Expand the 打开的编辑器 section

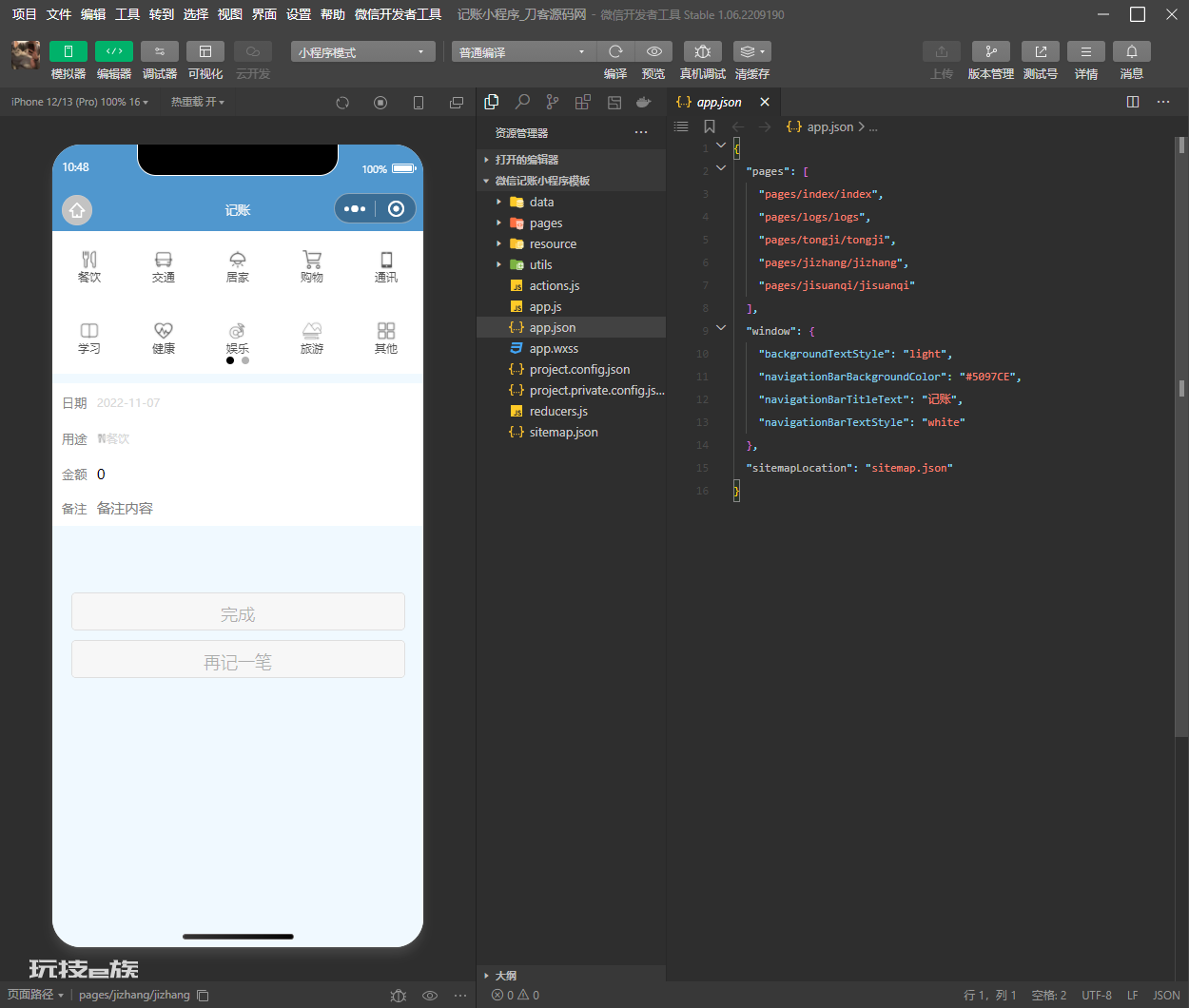click(x=571, y=160)
